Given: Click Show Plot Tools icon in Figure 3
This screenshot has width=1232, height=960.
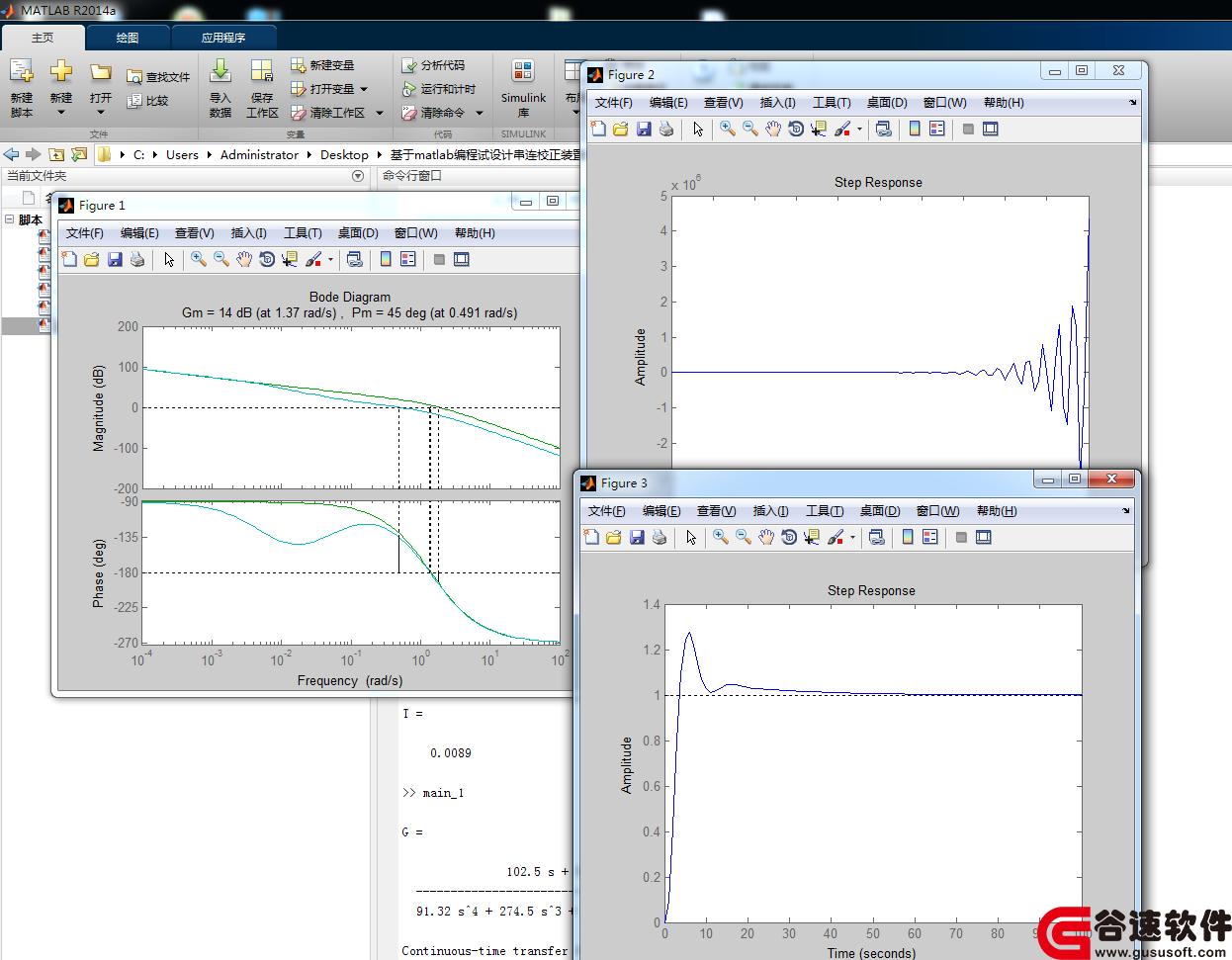Looking at the screenshot, I should (x=984, y=537).
